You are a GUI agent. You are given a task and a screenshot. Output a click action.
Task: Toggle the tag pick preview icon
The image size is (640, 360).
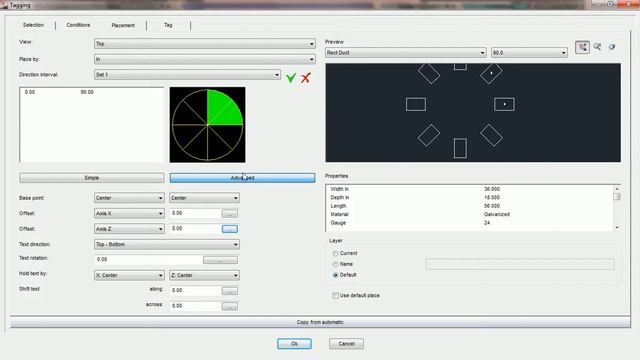click(582, 47)
